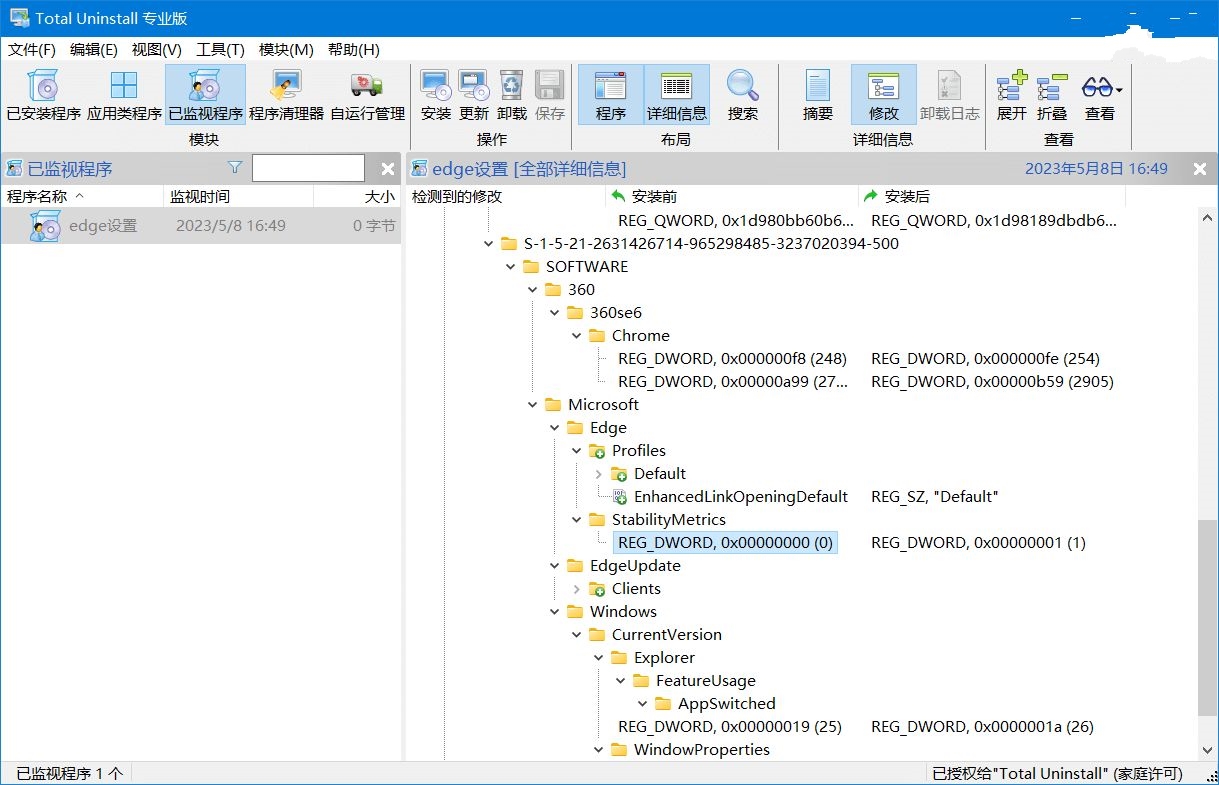Viewport: 1219px width, 785px height.
Task: Open the 文件(F) menu
Action: click(32, 49)
